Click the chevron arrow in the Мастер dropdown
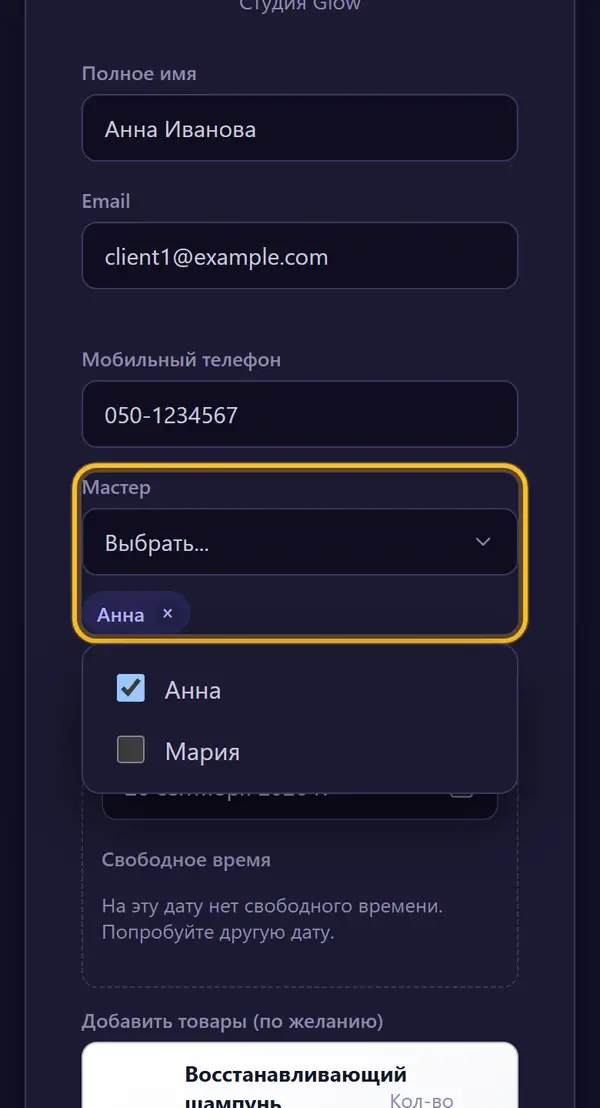 pos(483,542)
